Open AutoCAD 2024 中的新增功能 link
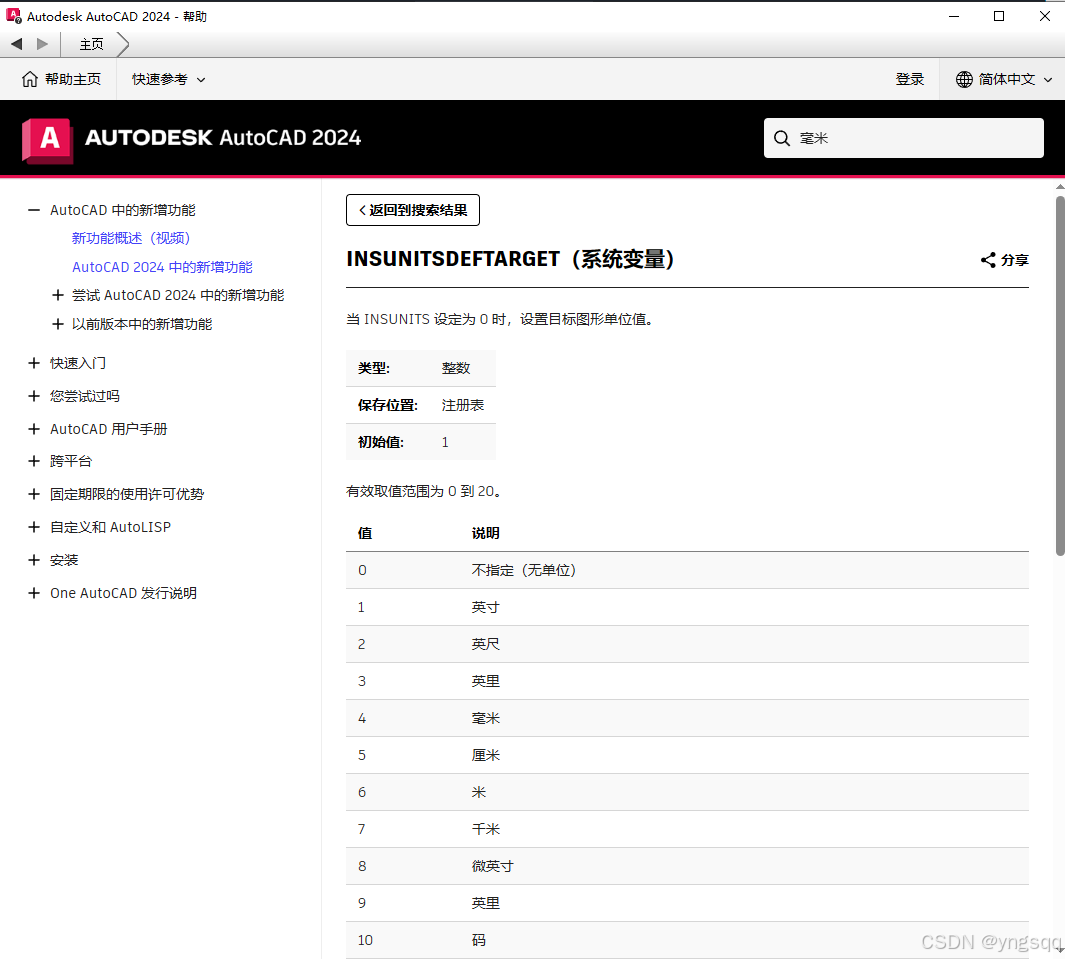 click(162, 267)
